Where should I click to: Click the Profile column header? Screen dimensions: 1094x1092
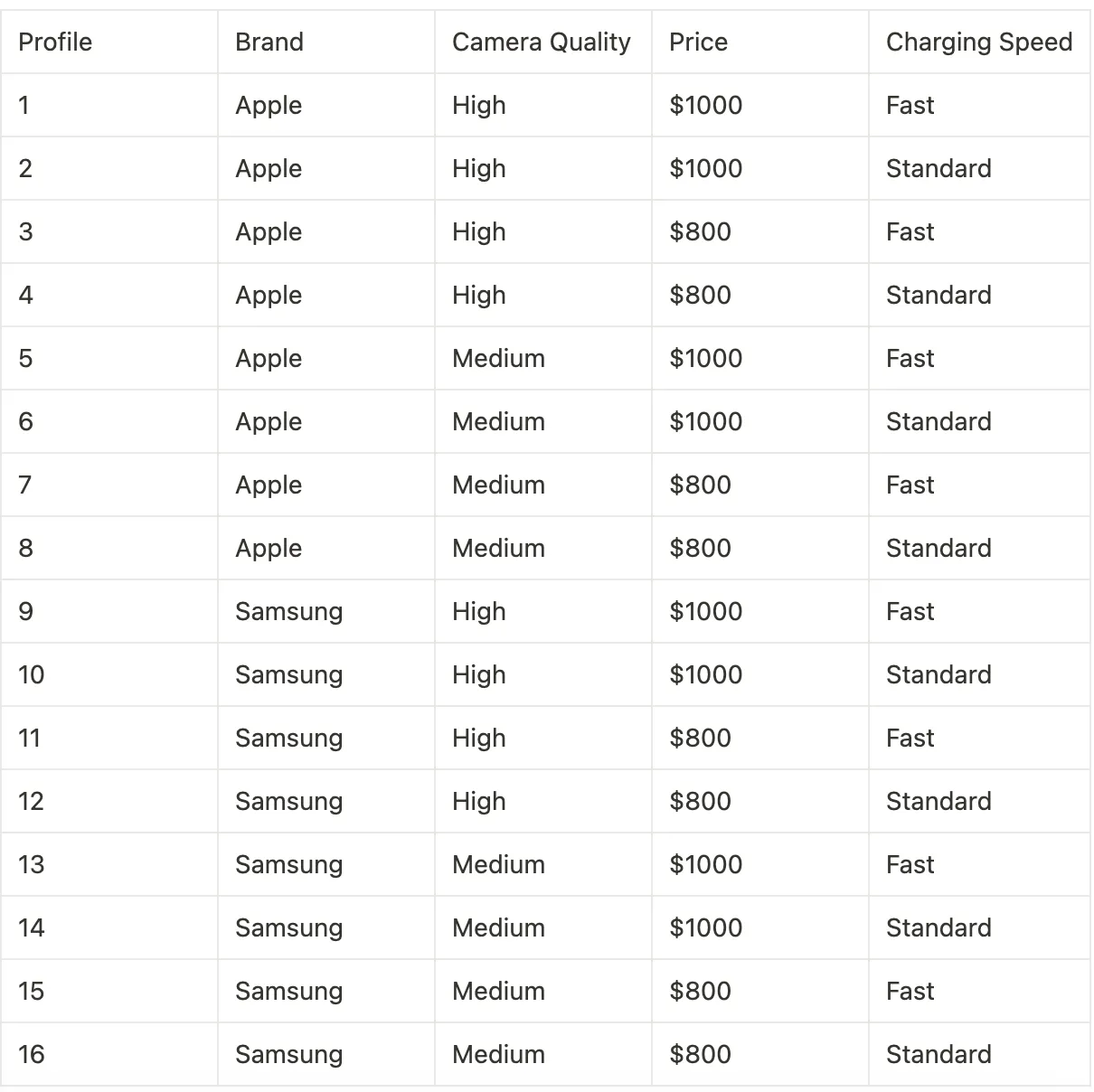[108, 42]
